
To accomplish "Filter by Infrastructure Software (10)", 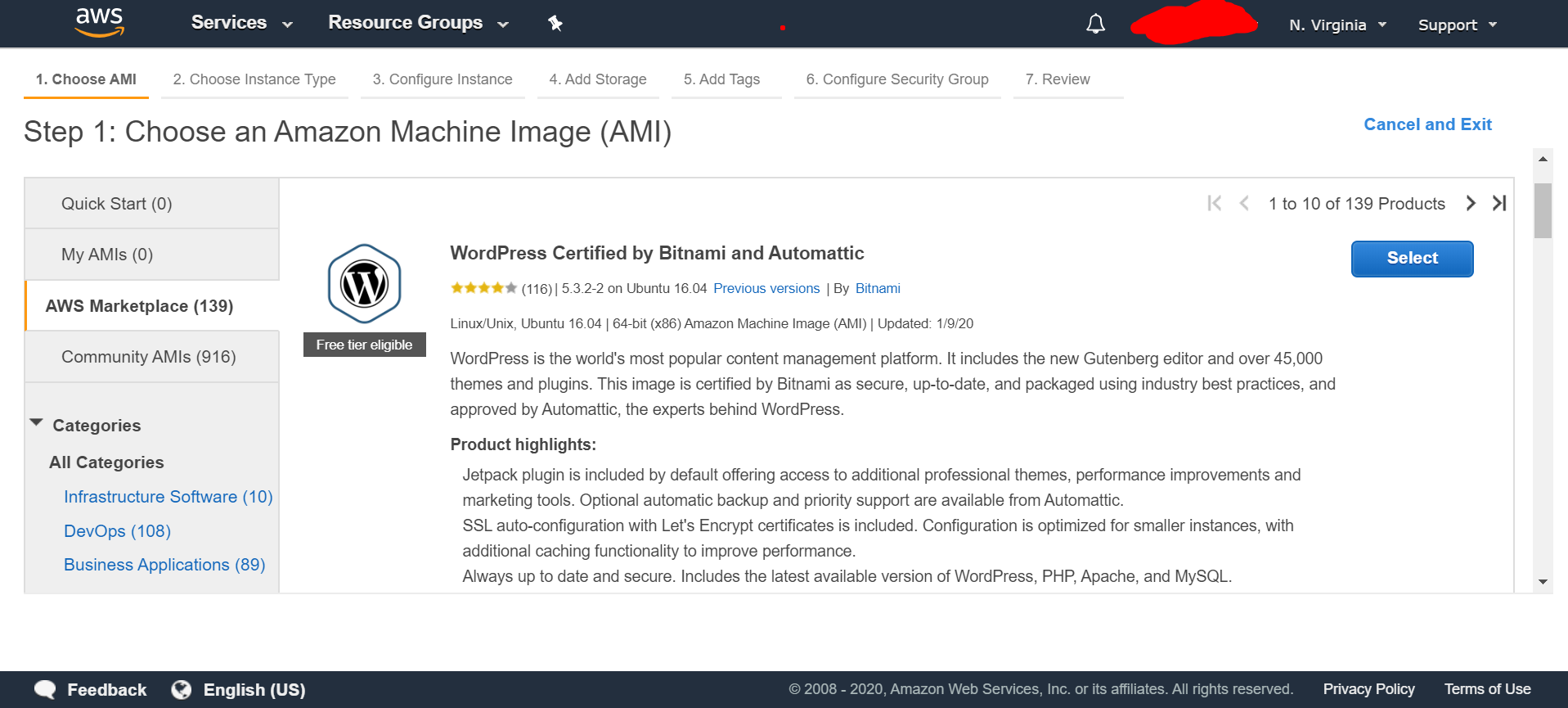I will pyautogui.click(x=168, y=497).
